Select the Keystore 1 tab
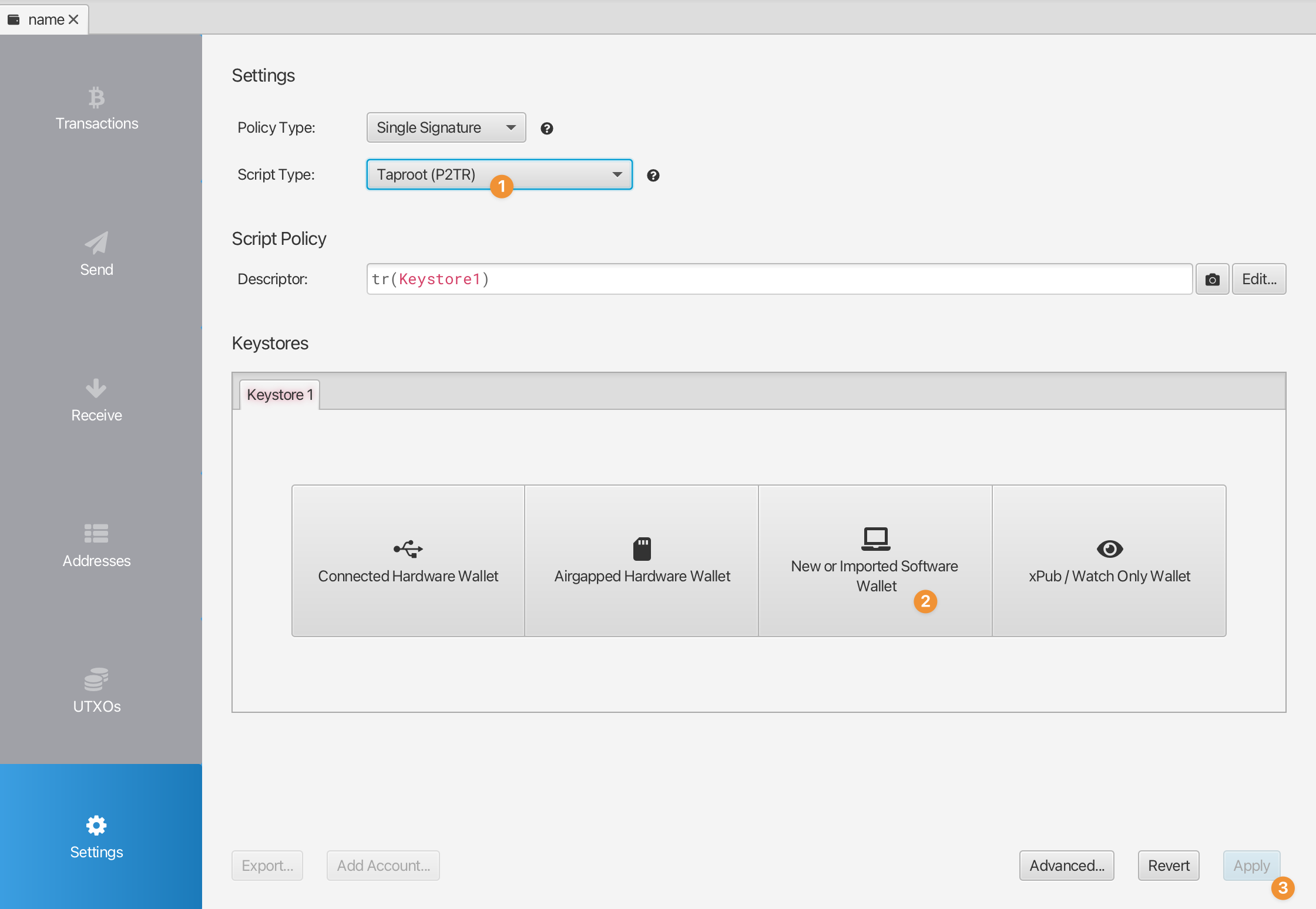 point(280,395)
